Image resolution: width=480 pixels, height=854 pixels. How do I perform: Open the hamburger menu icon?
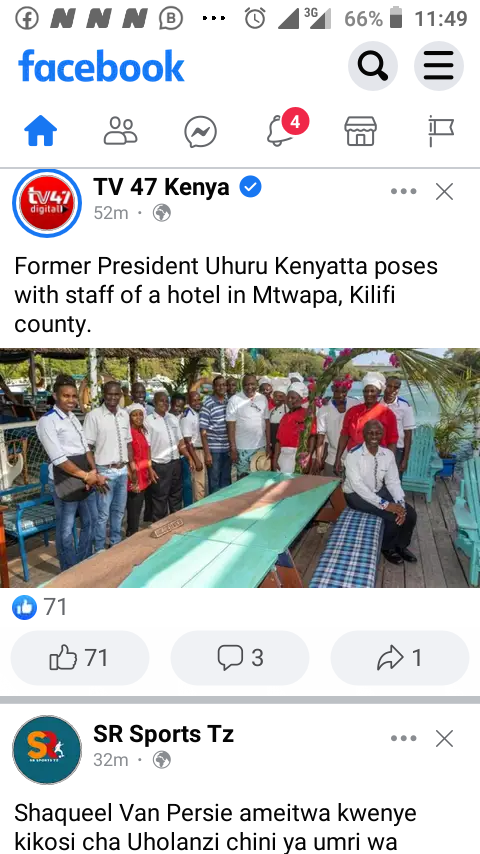(439, 66)
